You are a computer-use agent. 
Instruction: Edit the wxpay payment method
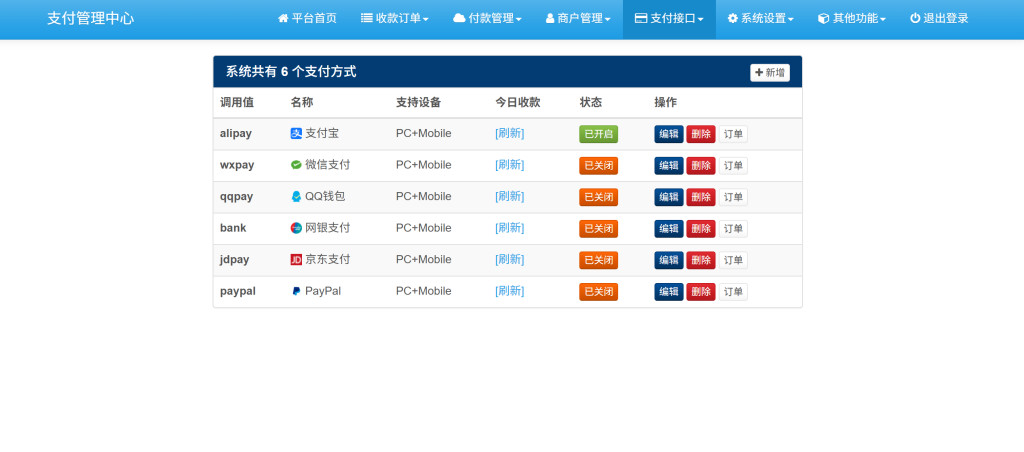[x=669, y=166]
